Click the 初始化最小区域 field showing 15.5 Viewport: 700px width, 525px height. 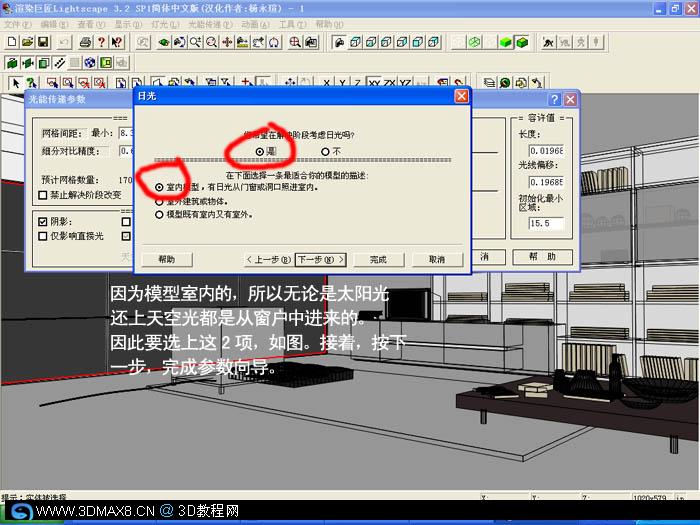546,223
